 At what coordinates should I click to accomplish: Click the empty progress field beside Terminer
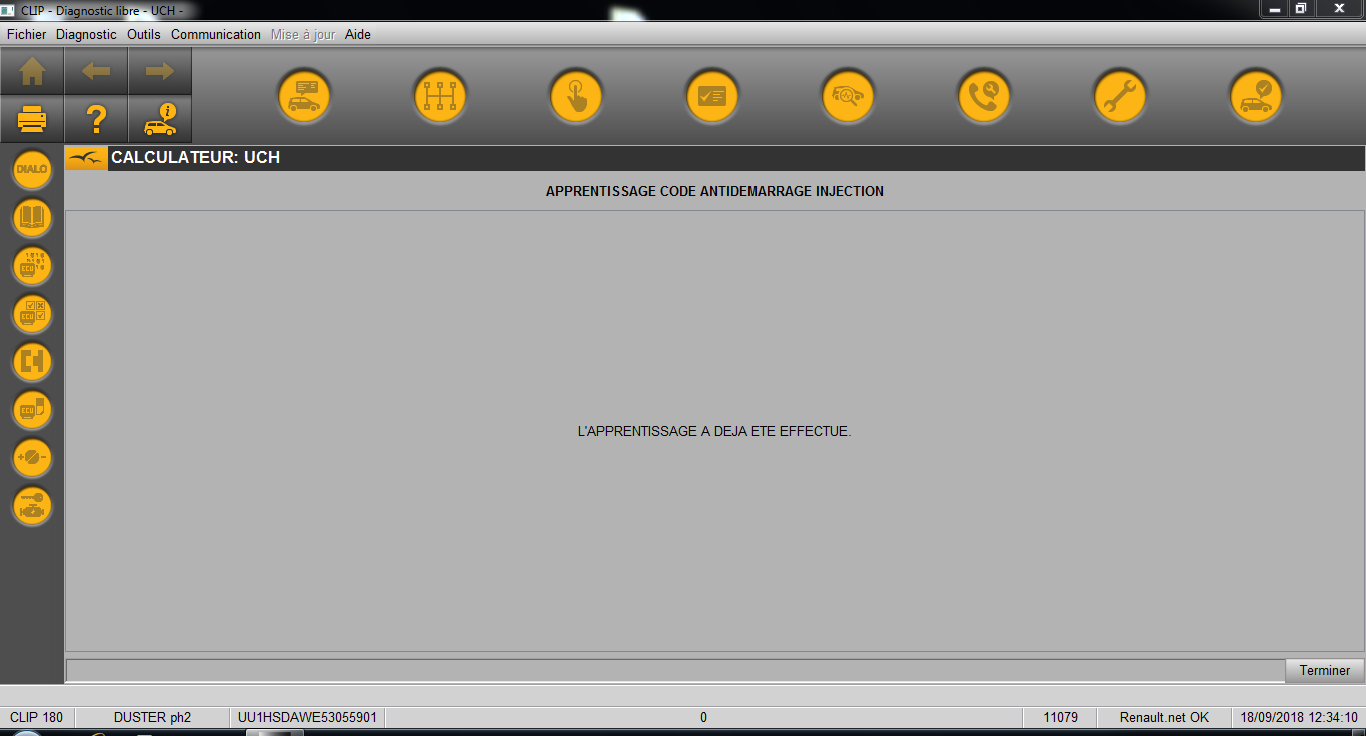click(x=675, y=670)
